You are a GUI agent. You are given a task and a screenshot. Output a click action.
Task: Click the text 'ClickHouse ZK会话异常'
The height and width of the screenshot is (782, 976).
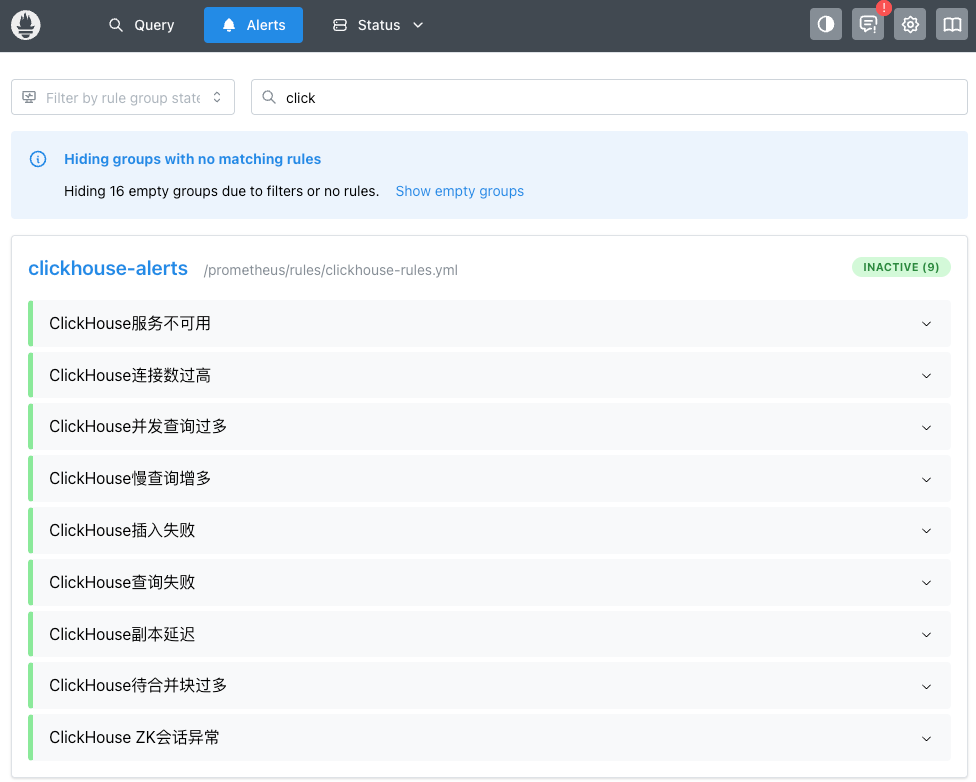[134, 738]
